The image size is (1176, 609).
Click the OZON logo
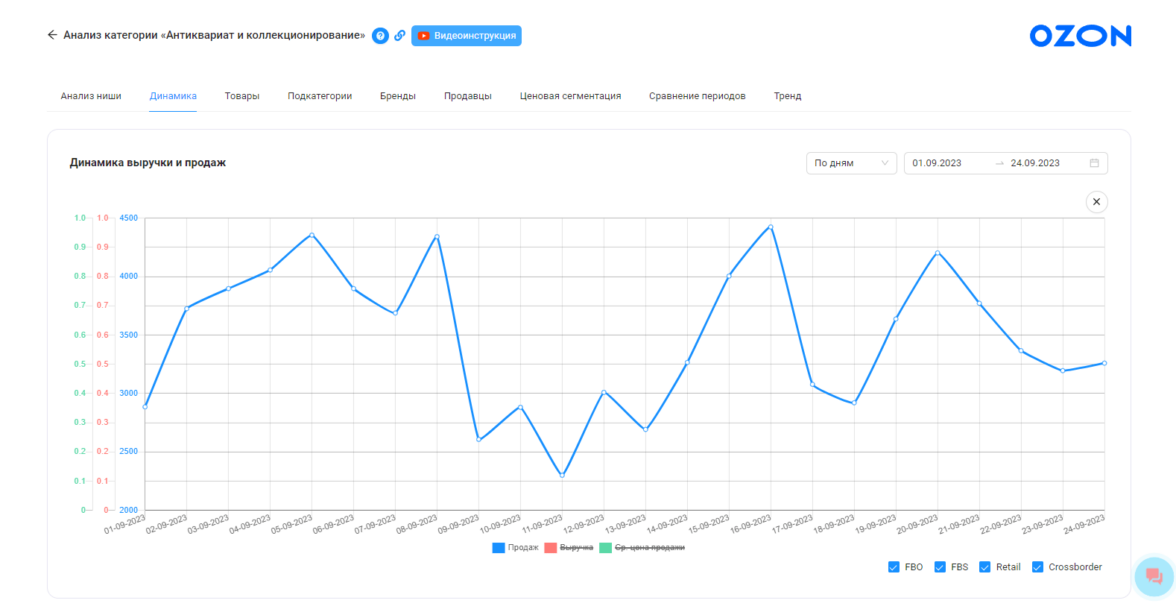(x=1080, y=37)
